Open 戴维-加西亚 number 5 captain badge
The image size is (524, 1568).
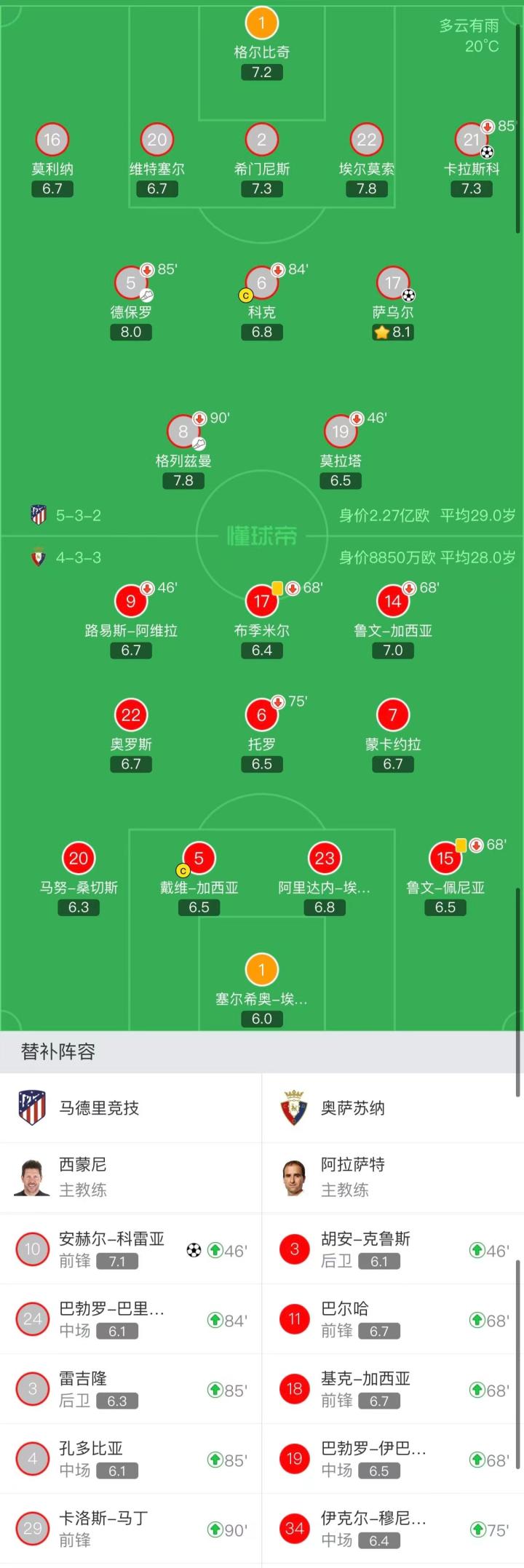pos(199,859)
